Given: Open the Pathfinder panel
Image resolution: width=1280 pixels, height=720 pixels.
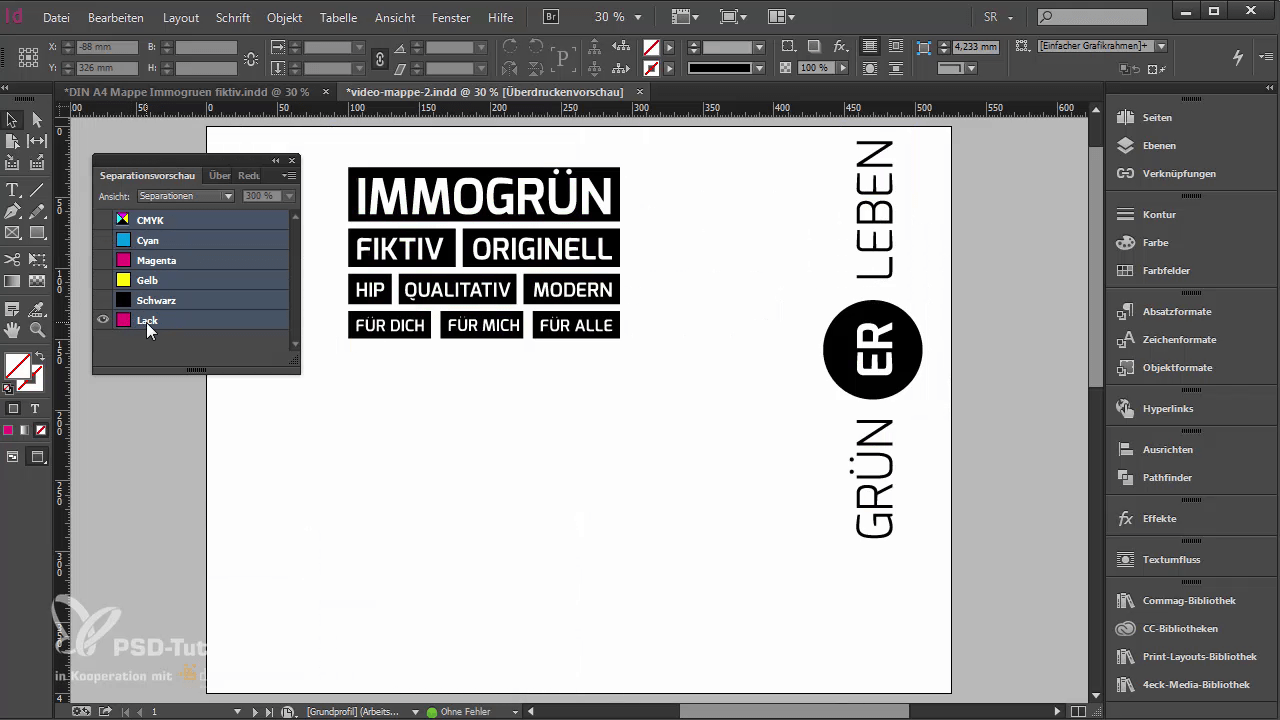Looking at the screenshot, I should 1167,478.
